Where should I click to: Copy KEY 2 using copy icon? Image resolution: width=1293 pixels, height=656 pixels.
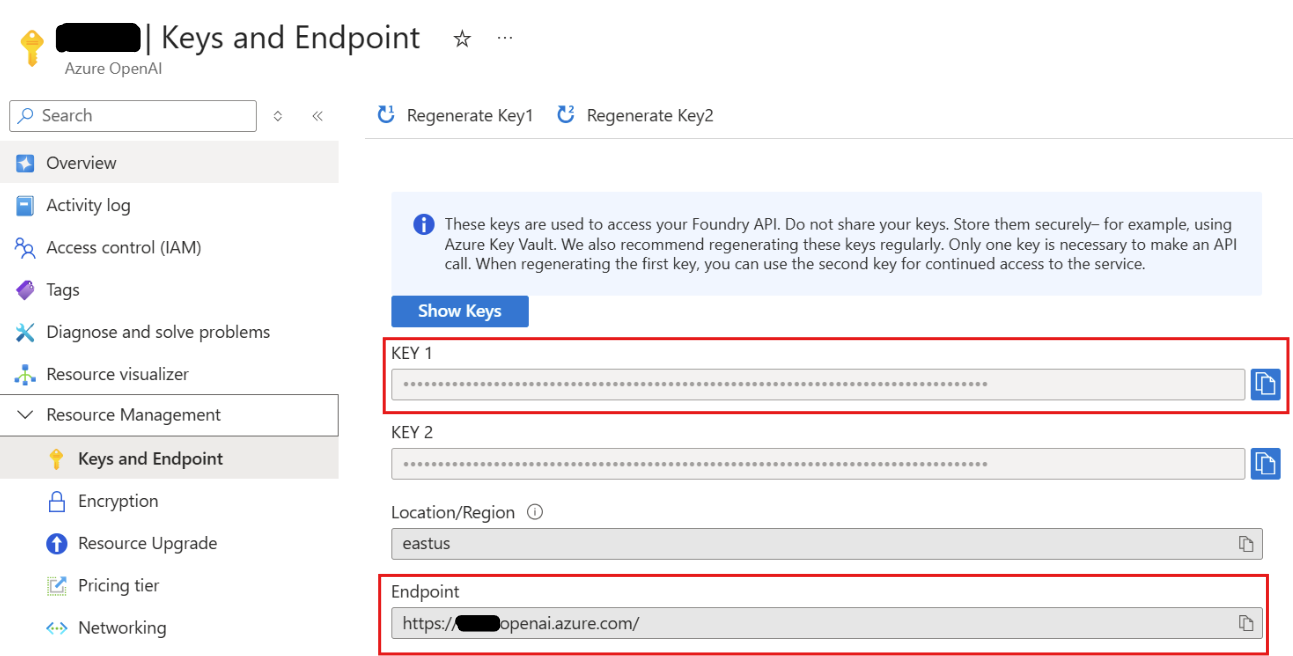tap(1265, 464)
